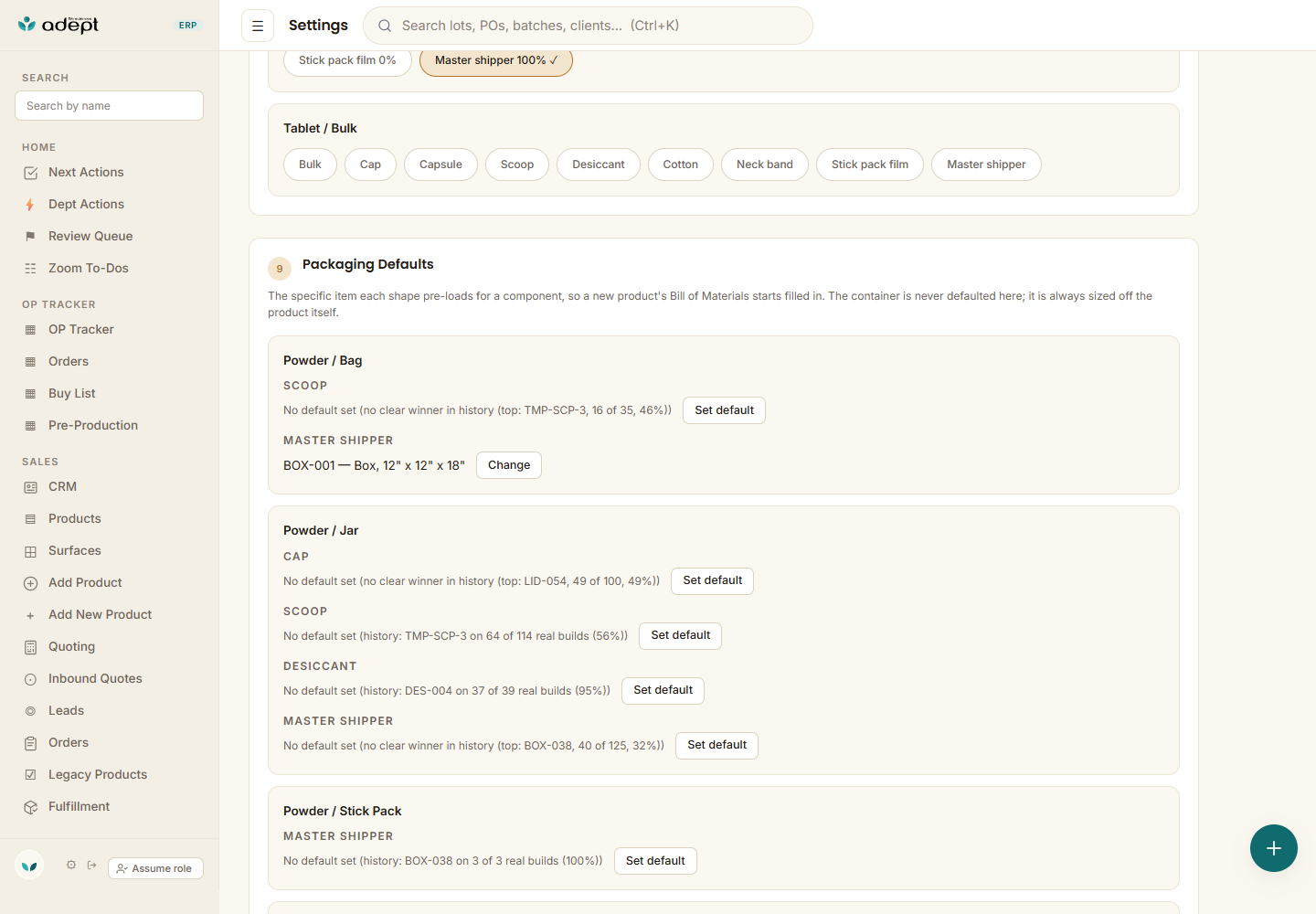1316x914 pixels.
Task: Focus the global search lots, POs field
Action: 588,26
